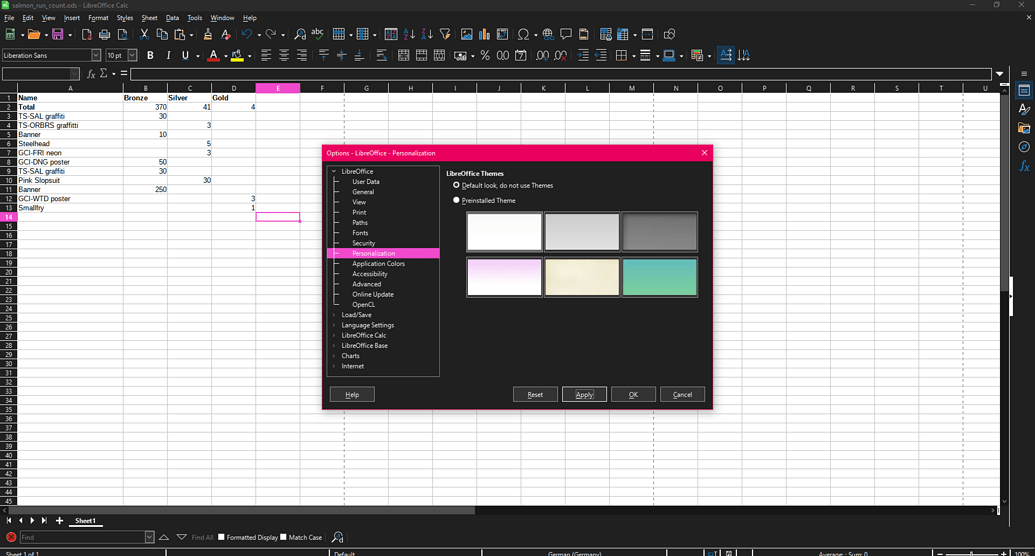This screenshot has height=556, width=1035.
Task: Click the Function Wizard fx icon
Action: tap(91, 74)
